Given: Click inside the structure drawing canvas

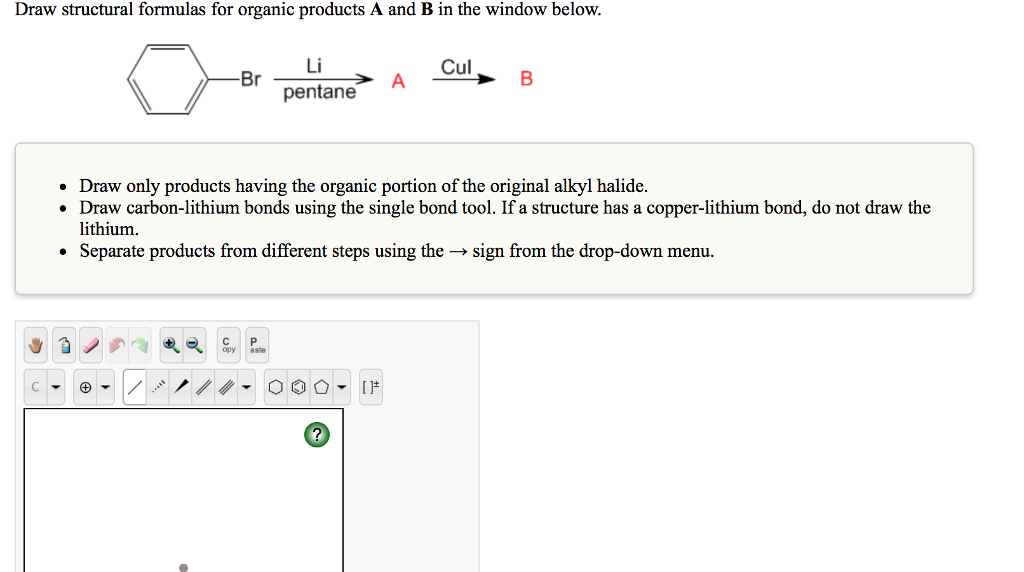Looking at the screenshot, I should pyautogui.click(x=184, y=490).
